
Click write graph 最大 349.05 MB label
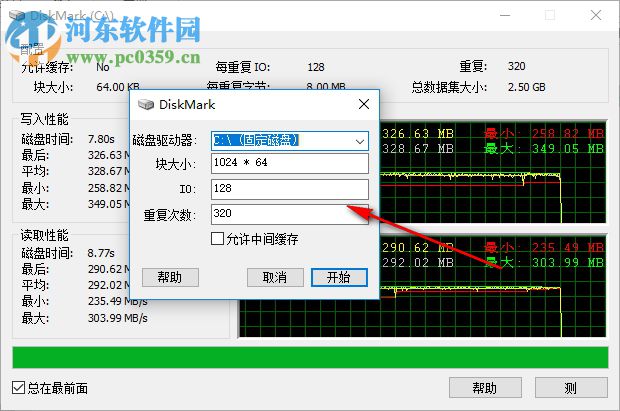pyautogui.click(x=544, y=149)
